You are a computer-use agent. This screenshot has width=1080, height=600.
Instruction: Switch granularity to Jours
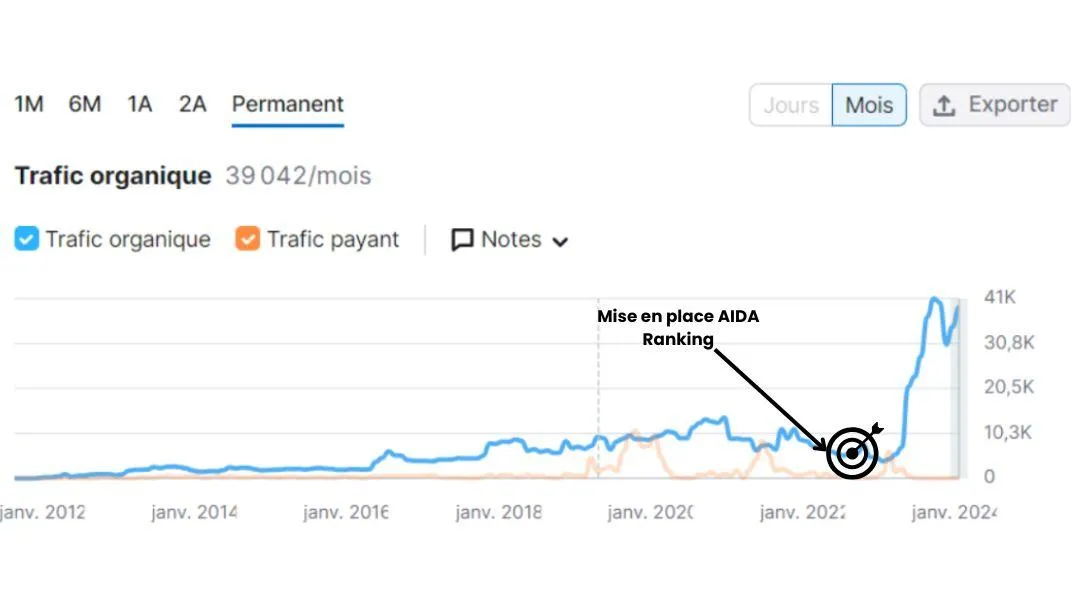click(x=791, y=105)
